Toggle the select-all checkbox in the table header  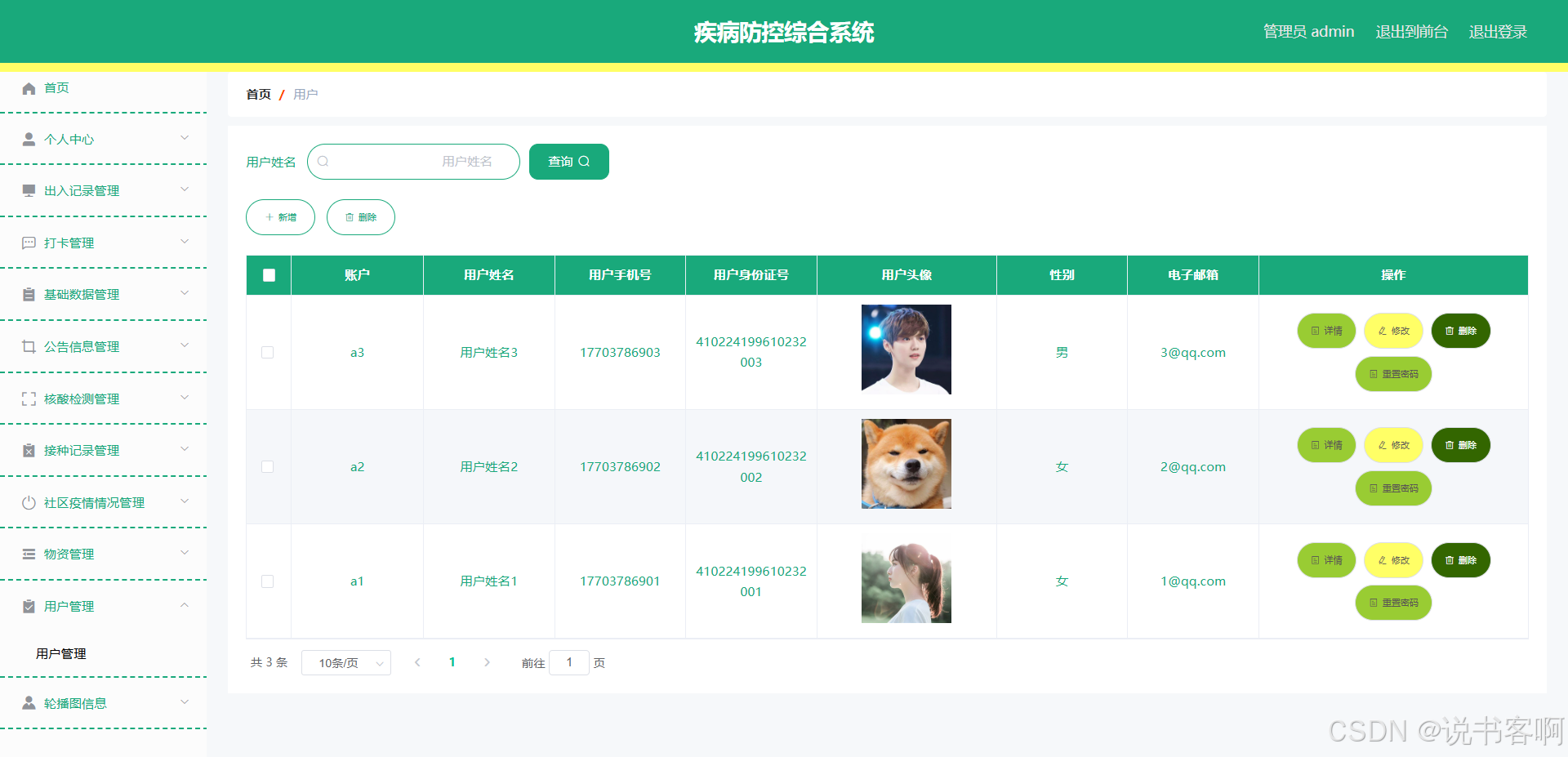coord(269,275)
